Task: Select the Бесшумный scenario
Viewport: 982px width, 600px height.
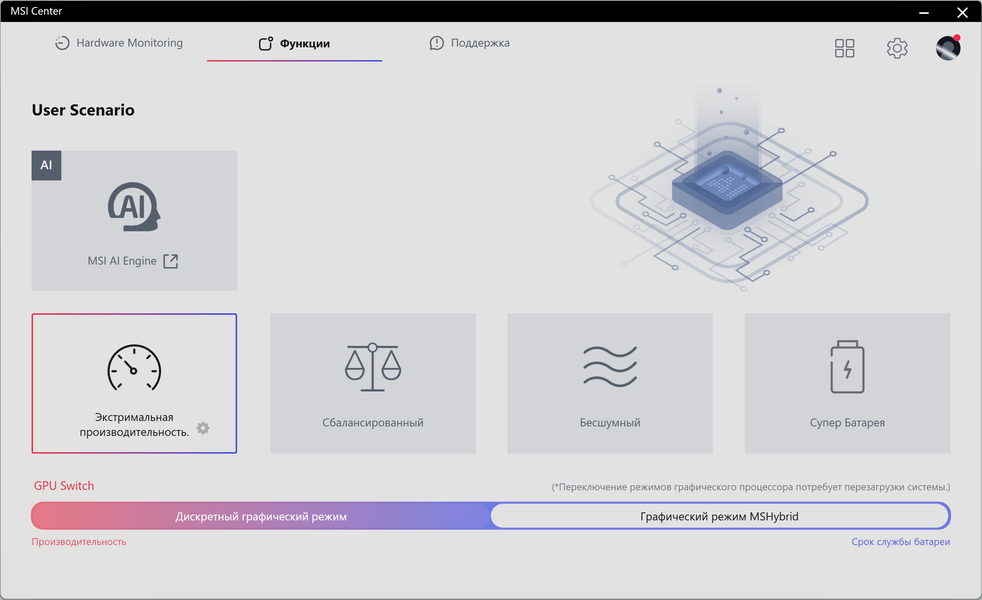Action: click(610, 383)
